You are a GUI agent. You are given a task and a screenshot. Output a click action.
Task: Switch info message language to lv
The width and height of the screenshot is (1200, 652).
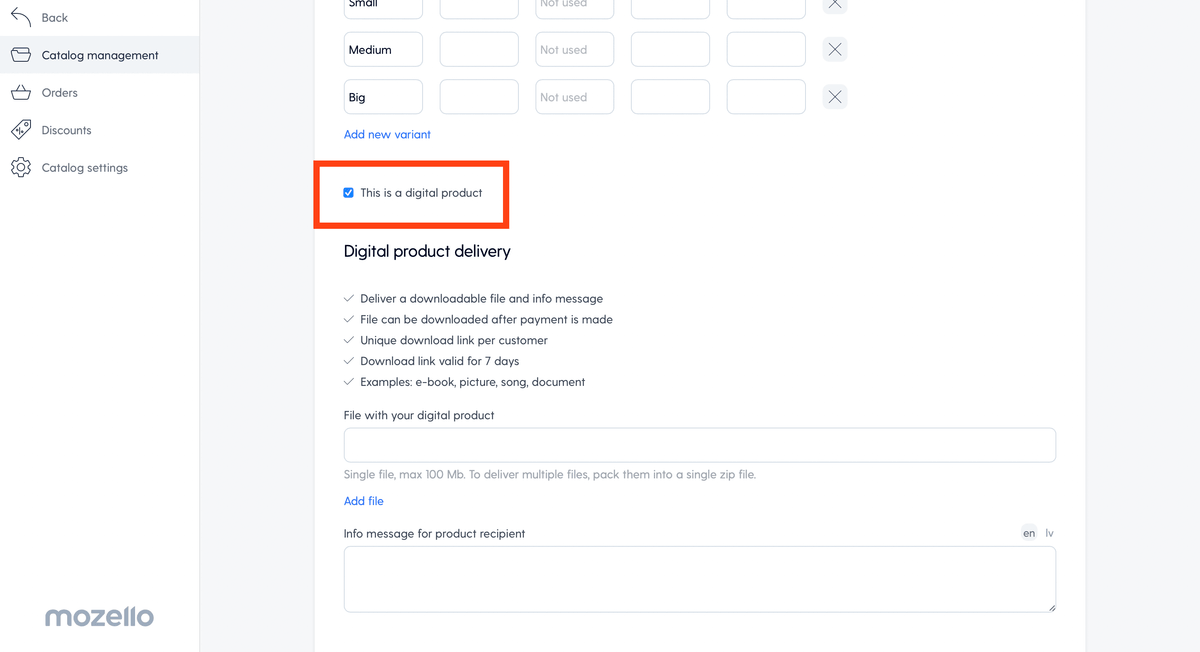(1050, 533)
